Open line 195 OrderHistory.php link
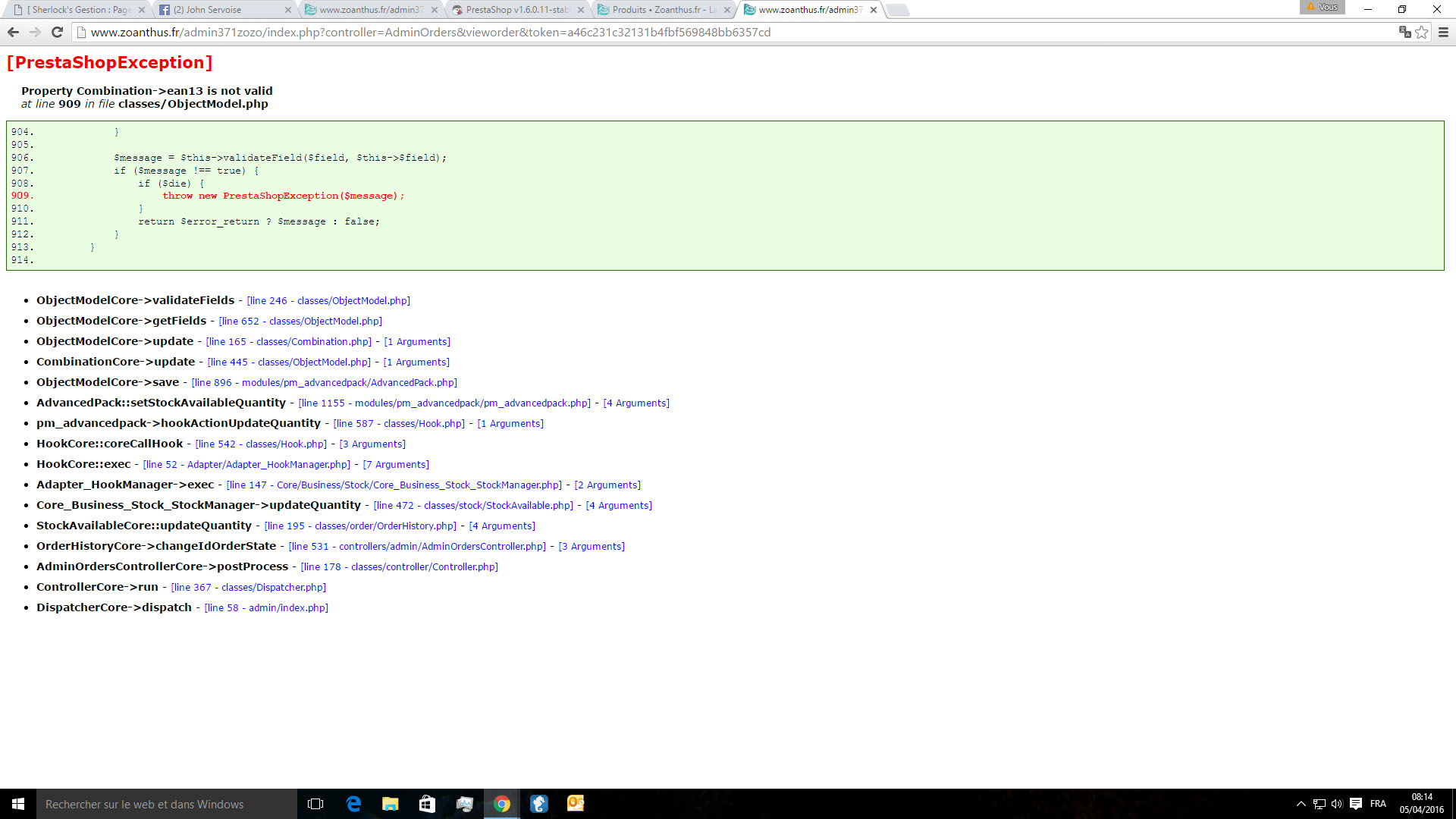This screenshot has width=1456, height=819. point(360,526)
